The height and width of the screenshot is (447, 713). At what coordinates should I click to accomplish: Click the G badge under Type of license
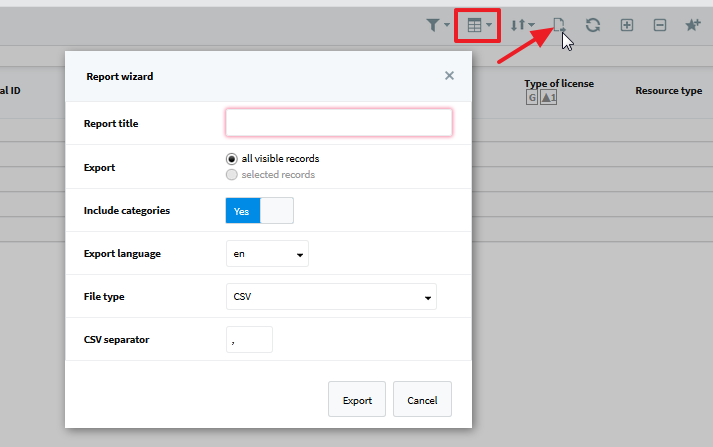532,97
